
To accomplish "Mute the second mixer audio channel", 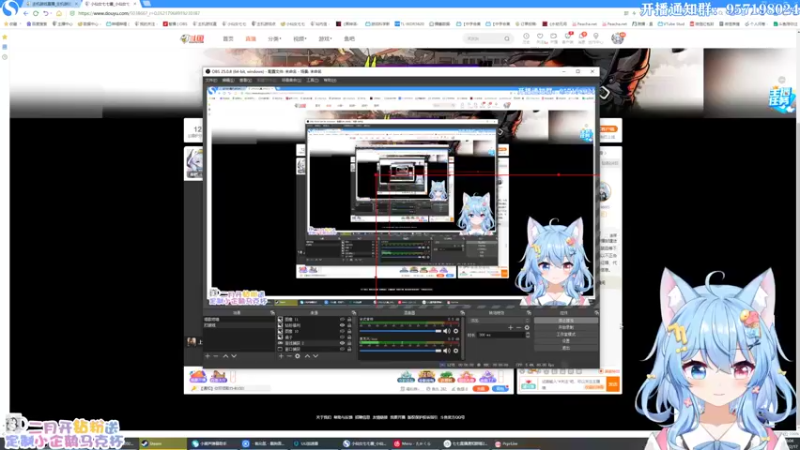I will pos(446,351).
